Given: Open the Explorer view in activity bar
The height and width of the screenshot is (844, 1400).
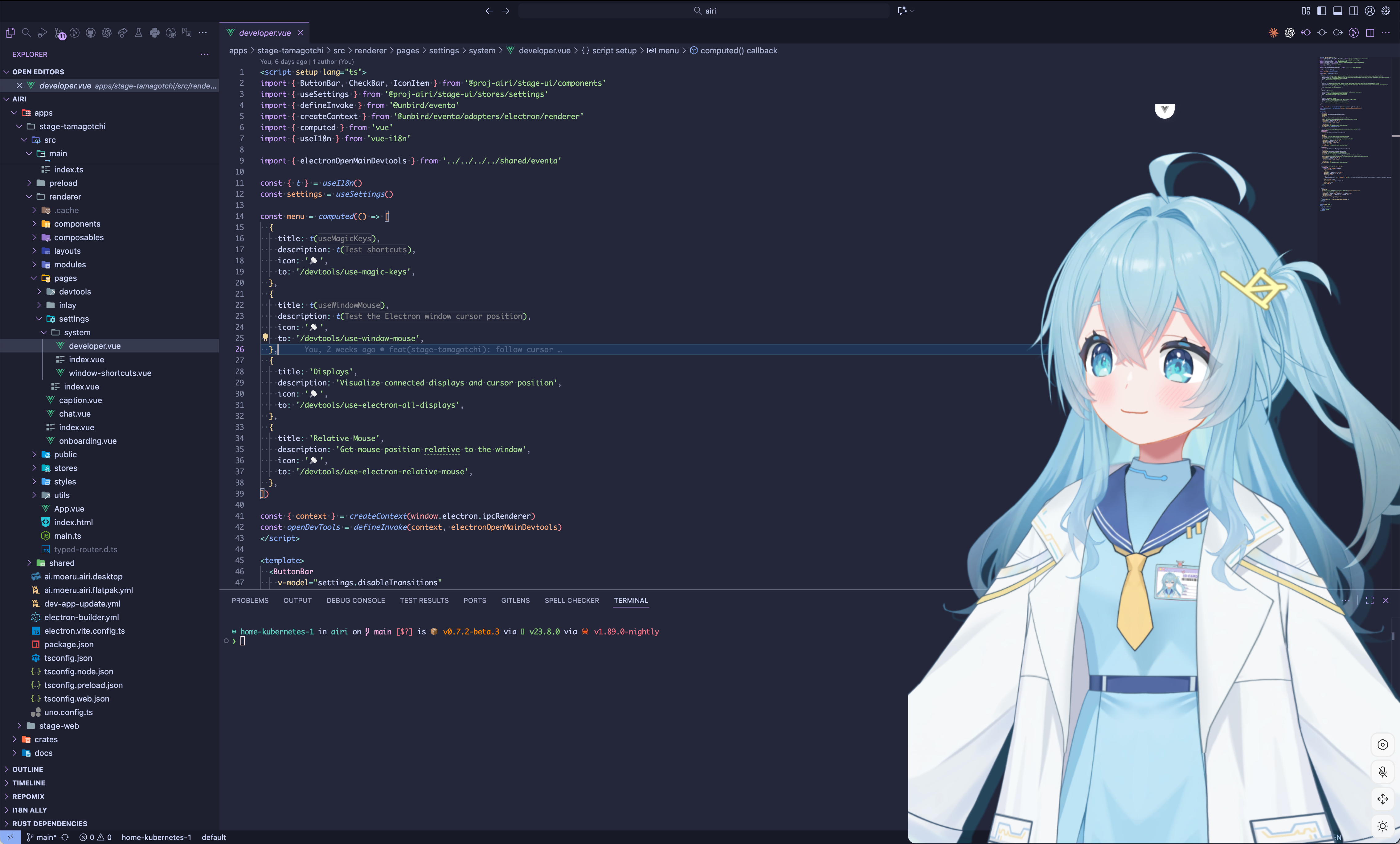Looking at the screenshot, I should pos(10,33).
